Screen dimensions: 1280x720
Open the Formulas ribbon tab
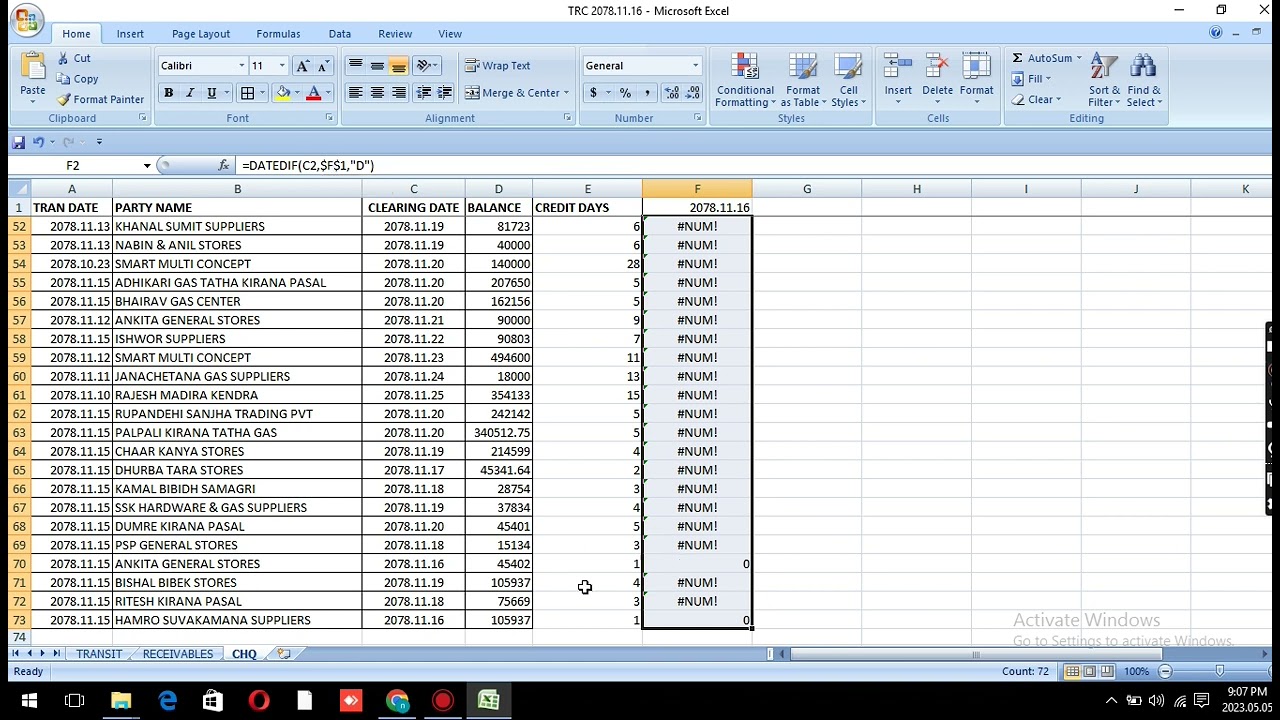coord(278,34)
